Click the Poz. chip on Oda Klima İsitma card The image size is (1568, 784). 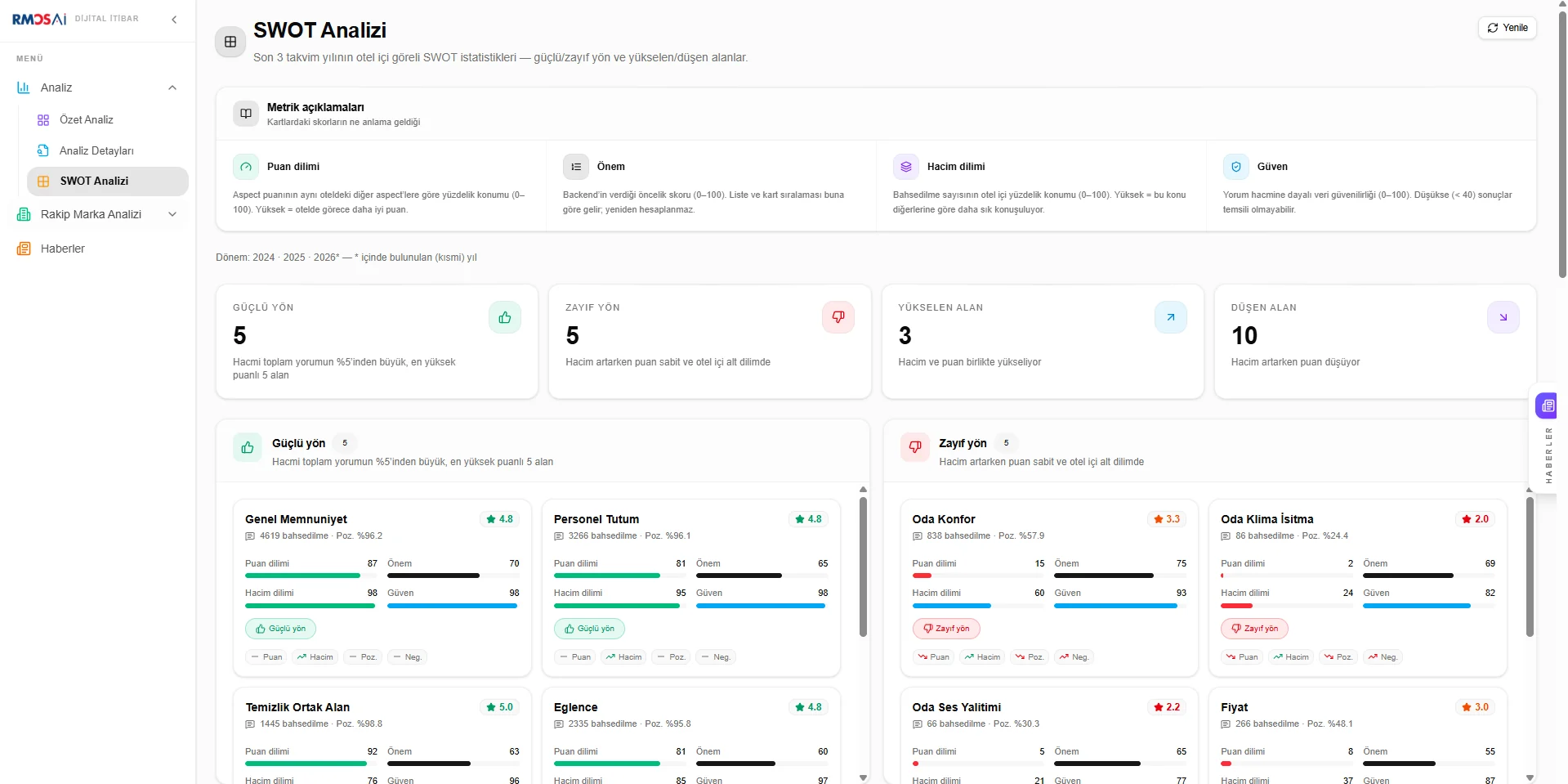(1338, 657)
